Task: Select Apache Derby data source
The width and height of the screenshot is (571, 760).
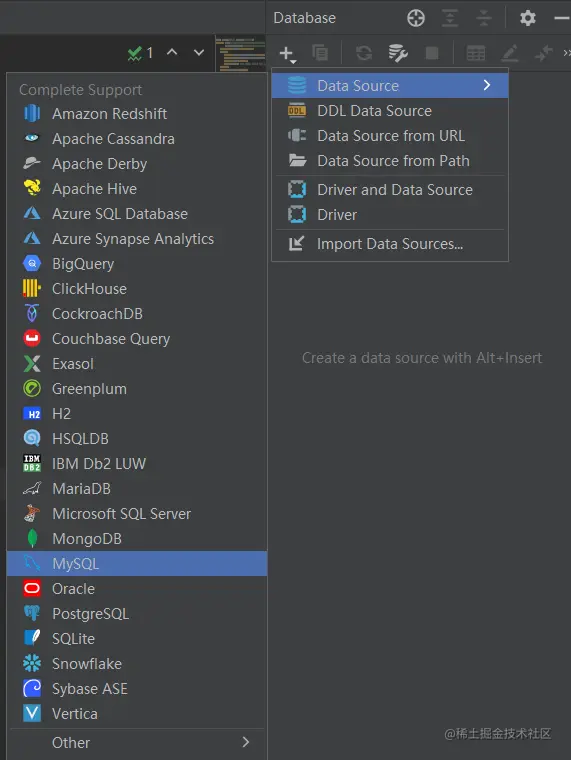Action: pyautogui.click(x=137, y=164)
